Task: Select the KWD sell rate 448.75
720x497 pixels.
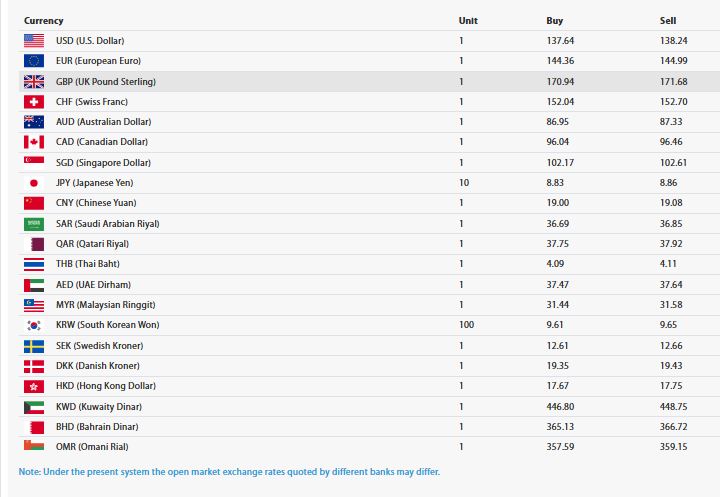Action: (674, 407)
